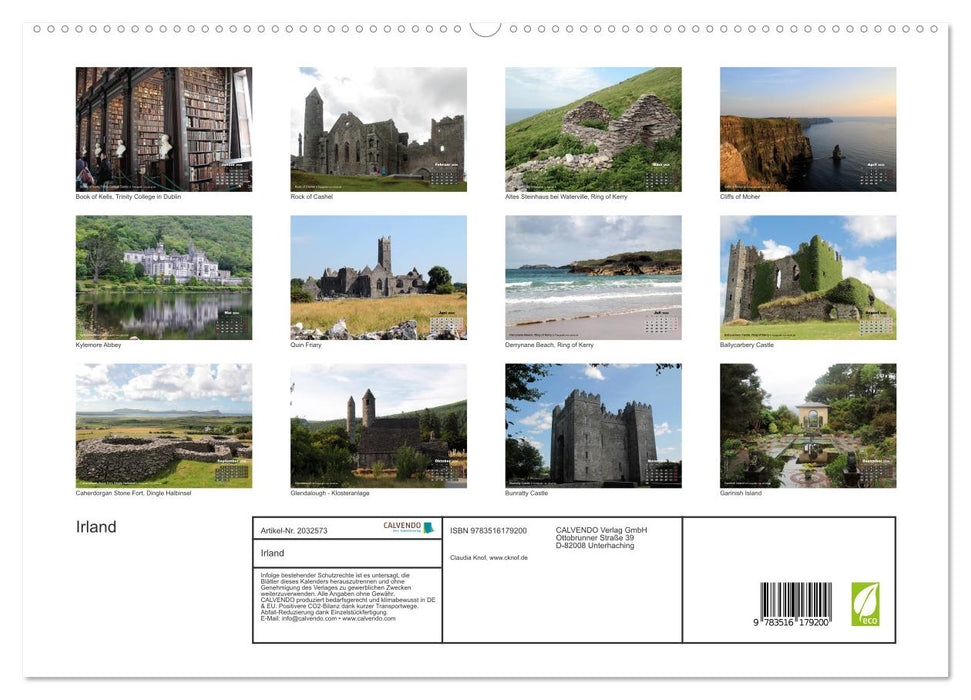
Task: Open the Rock of Cashel preview image
Action: pyautogui.click(x=379, y=128)
